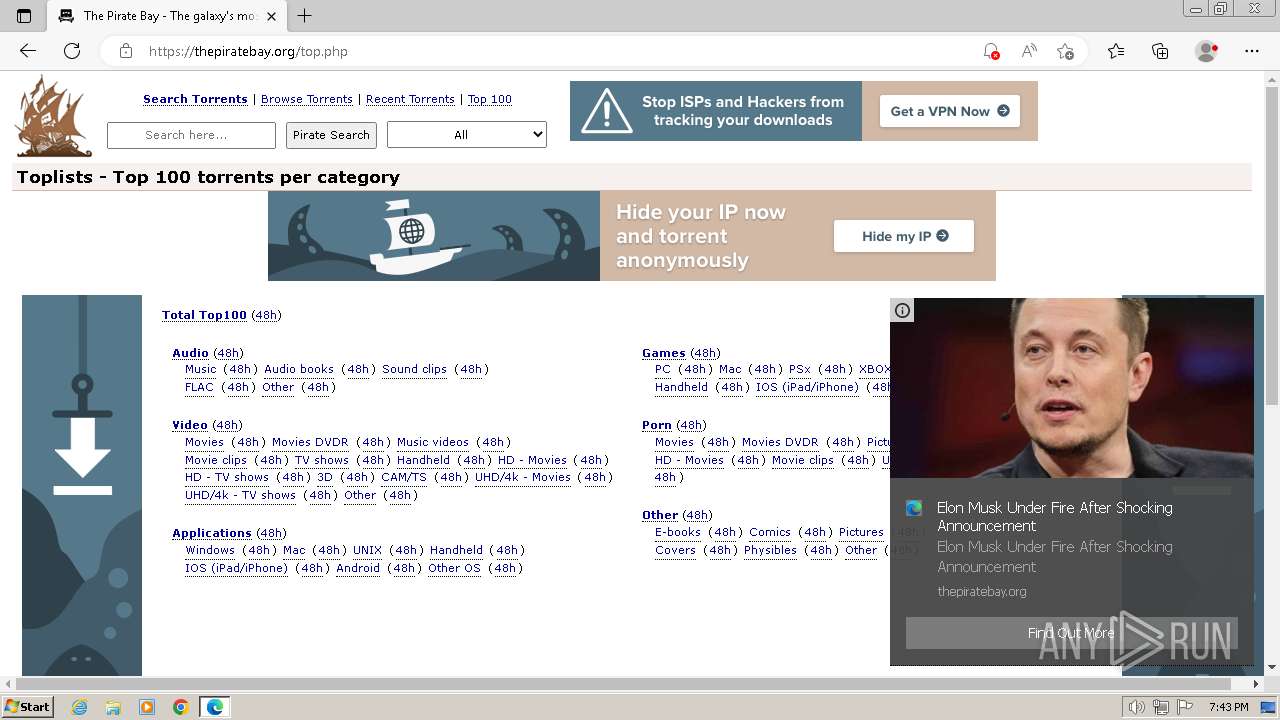Open File Explorer from the taskbar
Image resolution: width=1280 pixels, height=720 pixels.
(113, 707)
